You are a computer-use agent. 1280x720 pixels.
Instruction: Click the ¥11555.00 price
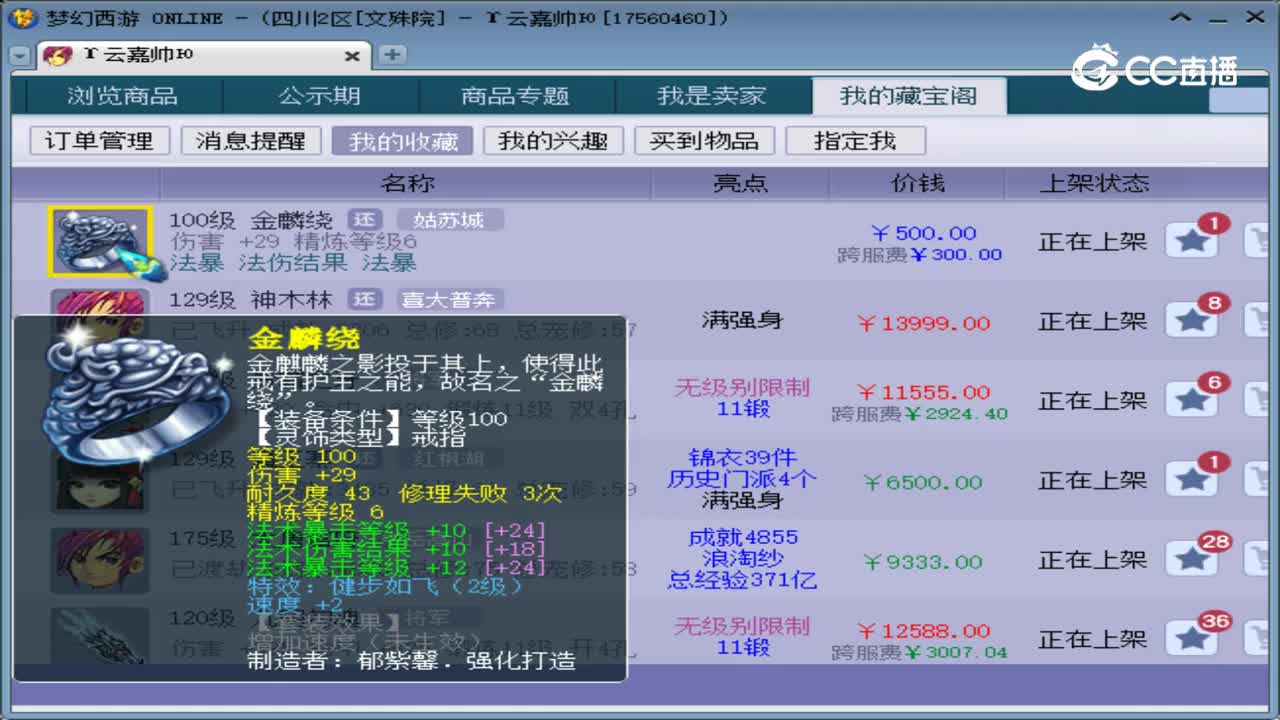pos(923,392)
